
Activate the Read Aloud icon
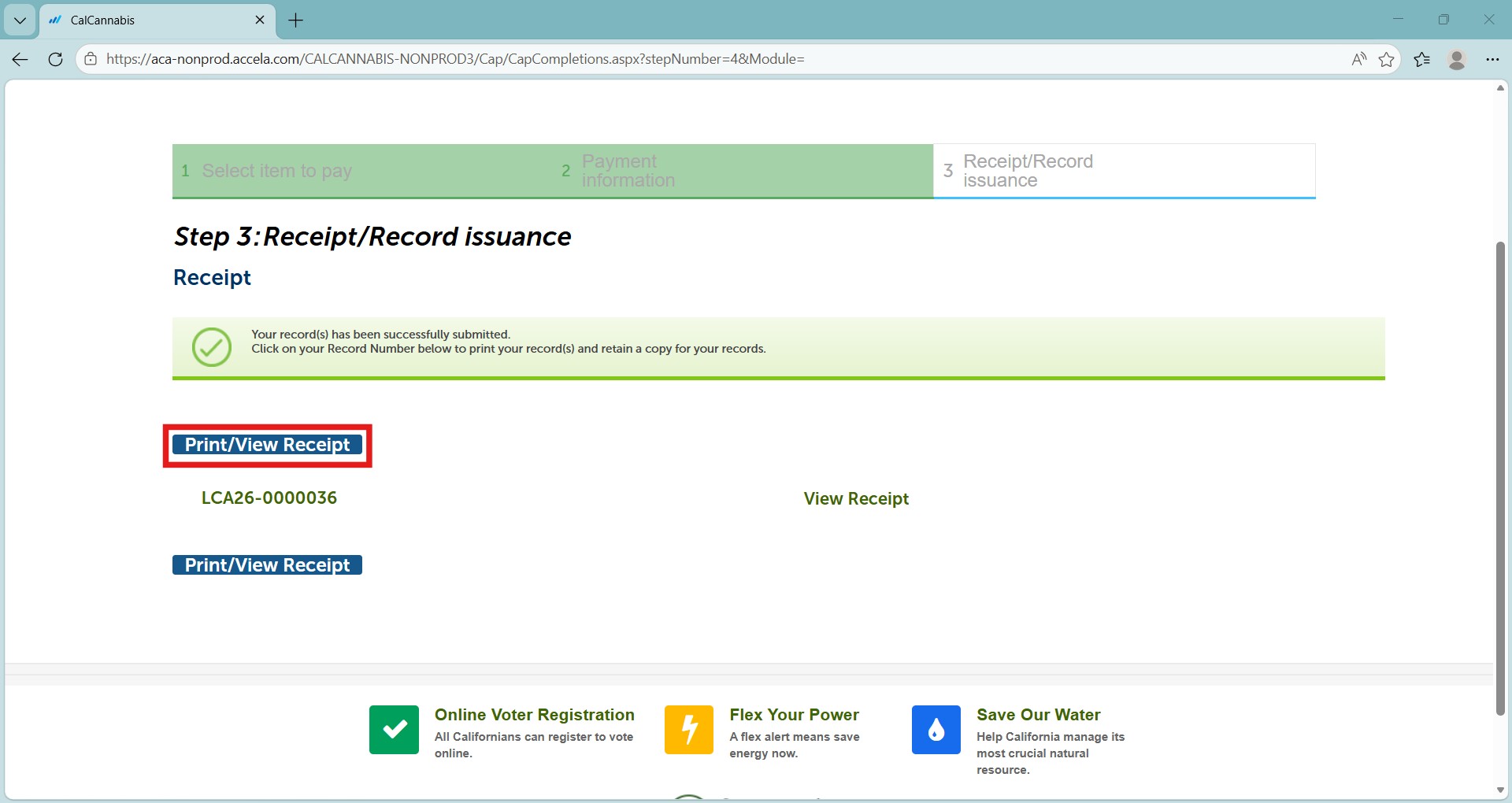(x=1358, y=59)
